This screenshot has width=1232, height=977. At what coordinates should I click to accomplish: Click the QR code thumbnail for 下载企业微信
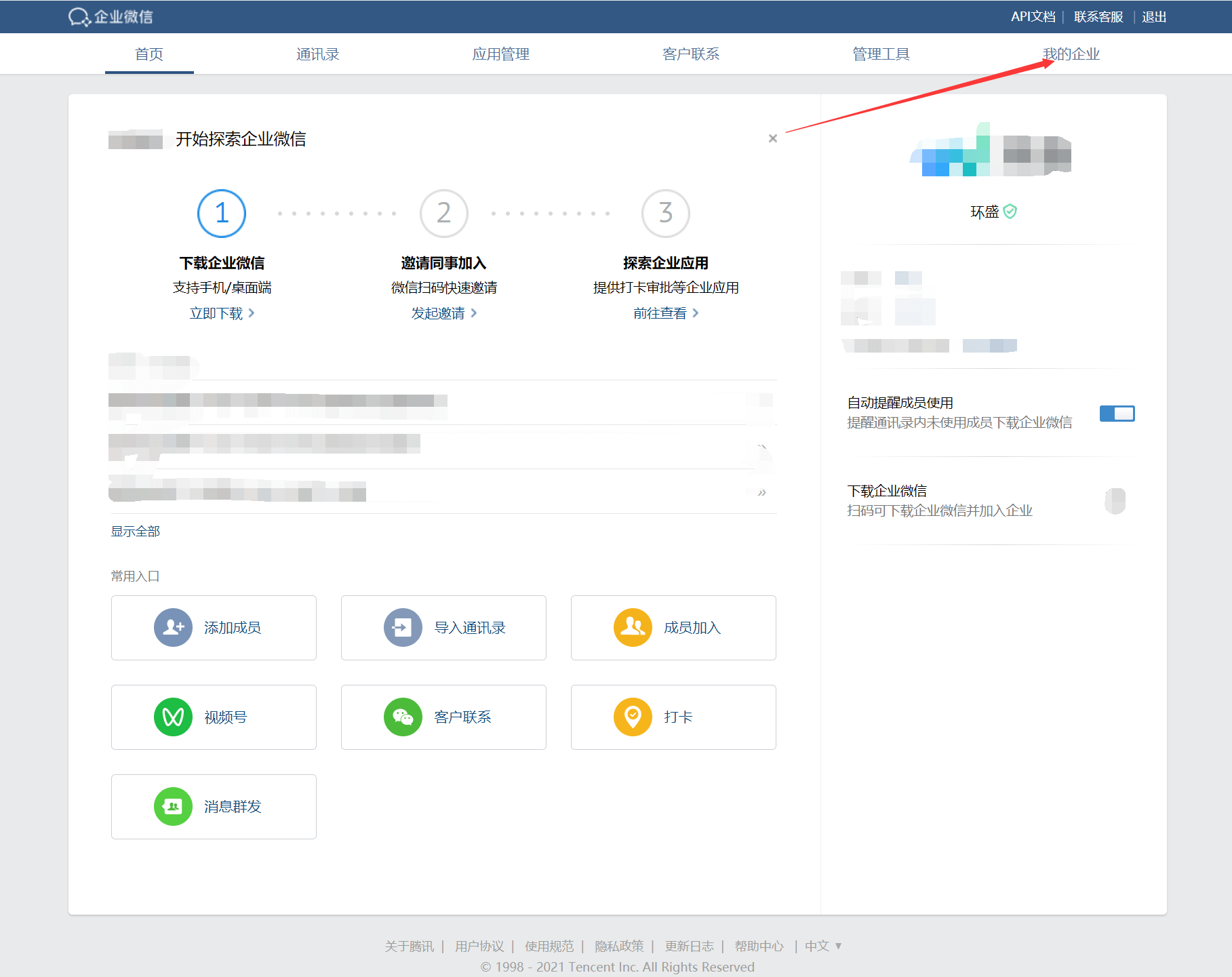click(x=1115, y=501)
